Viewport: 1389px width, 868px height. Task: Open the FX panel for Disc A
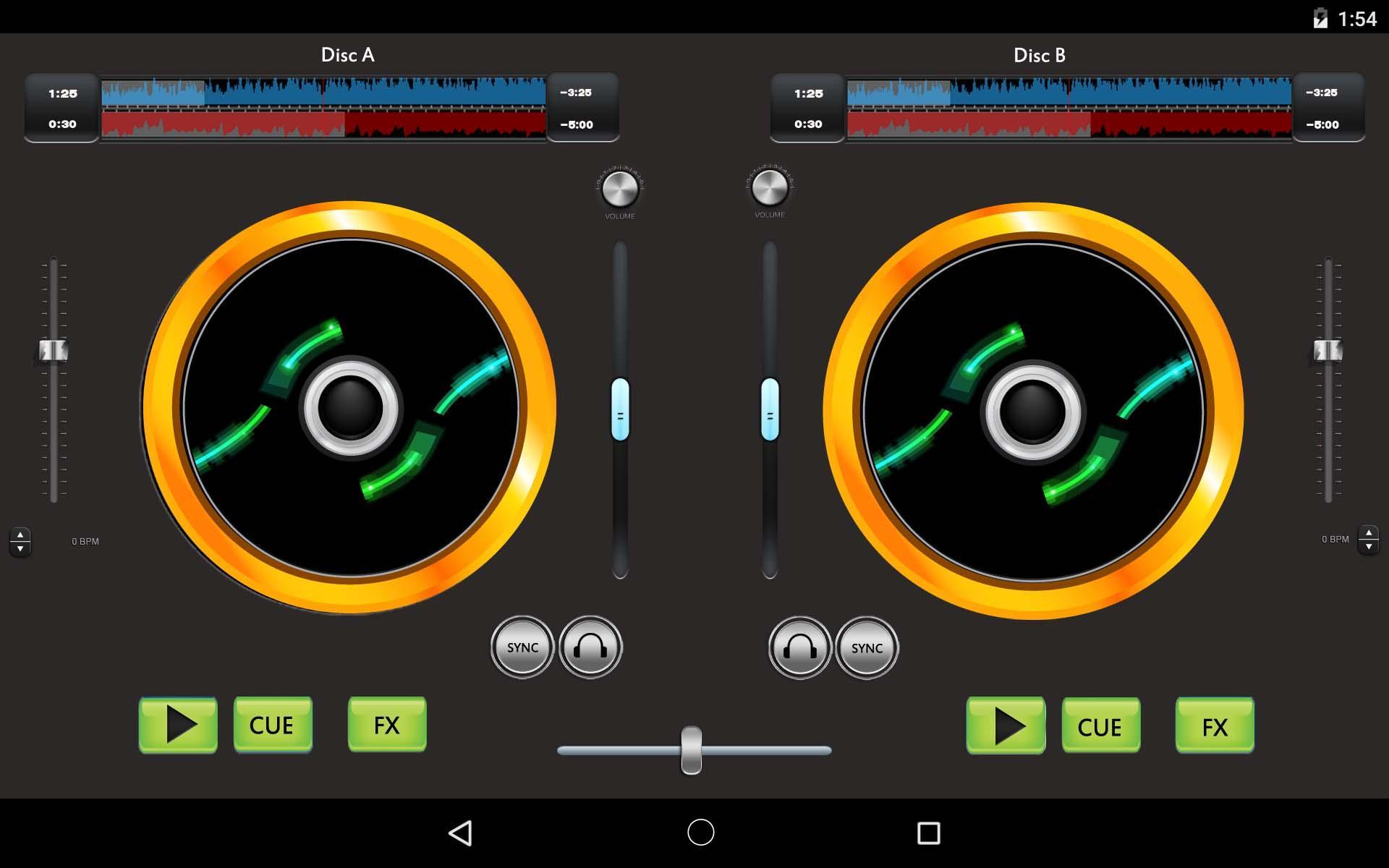pyautogui.click(x=387, y=725)
